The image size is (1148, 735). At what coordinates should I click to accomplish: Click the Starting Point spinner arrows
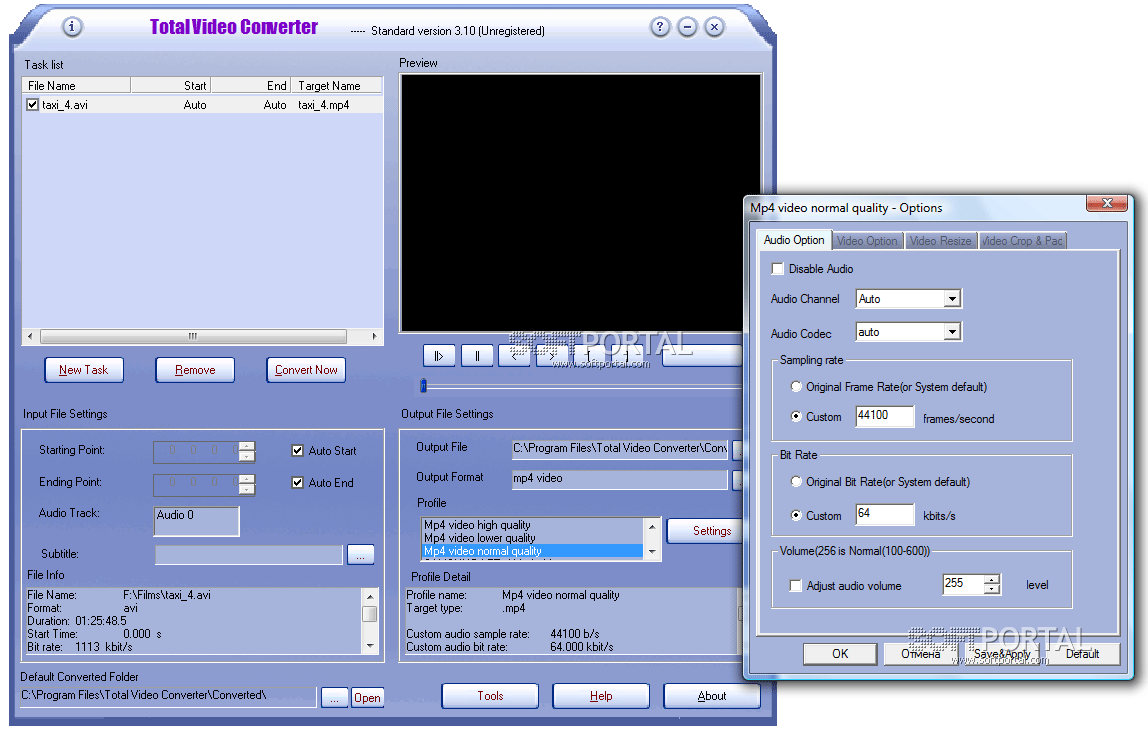pos(247,452)
